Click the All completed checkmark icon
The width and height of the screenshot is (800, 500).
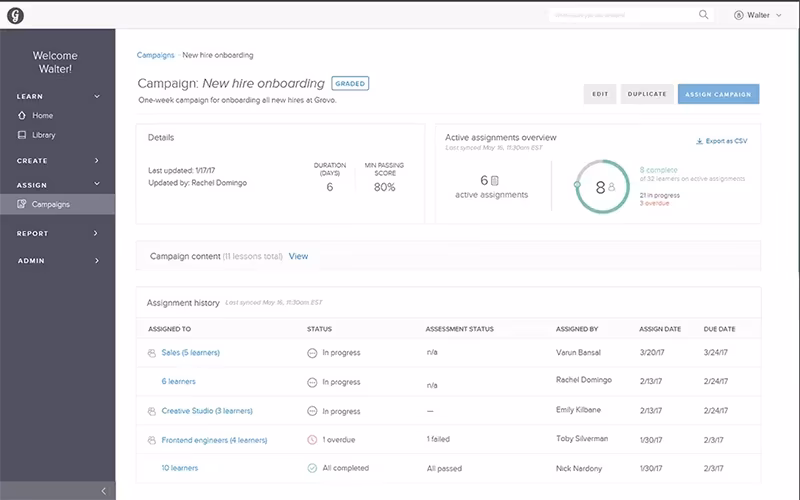pyautogui.click(x=312, y=468)
